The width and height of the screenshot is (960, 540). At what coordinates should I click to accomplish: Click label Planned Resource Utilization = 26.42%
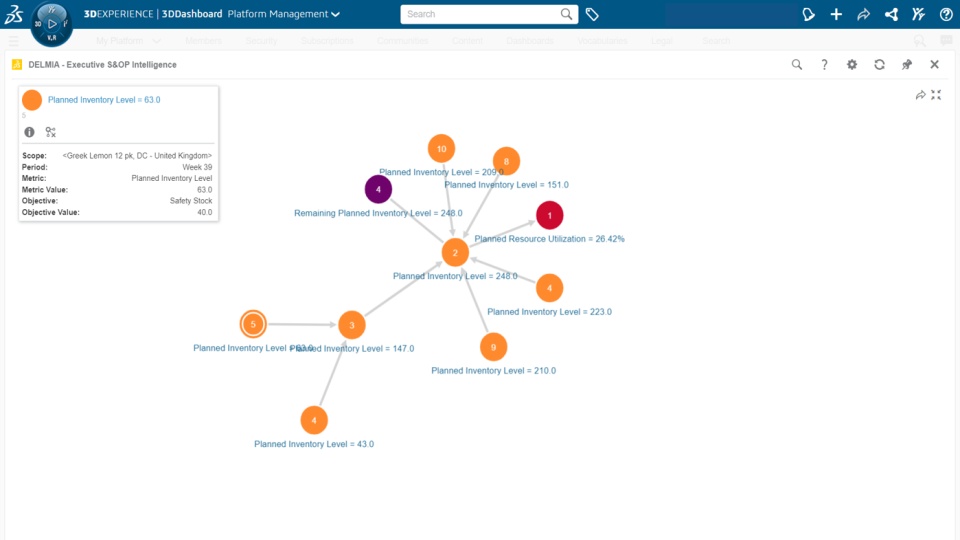[x=549, y=239]
